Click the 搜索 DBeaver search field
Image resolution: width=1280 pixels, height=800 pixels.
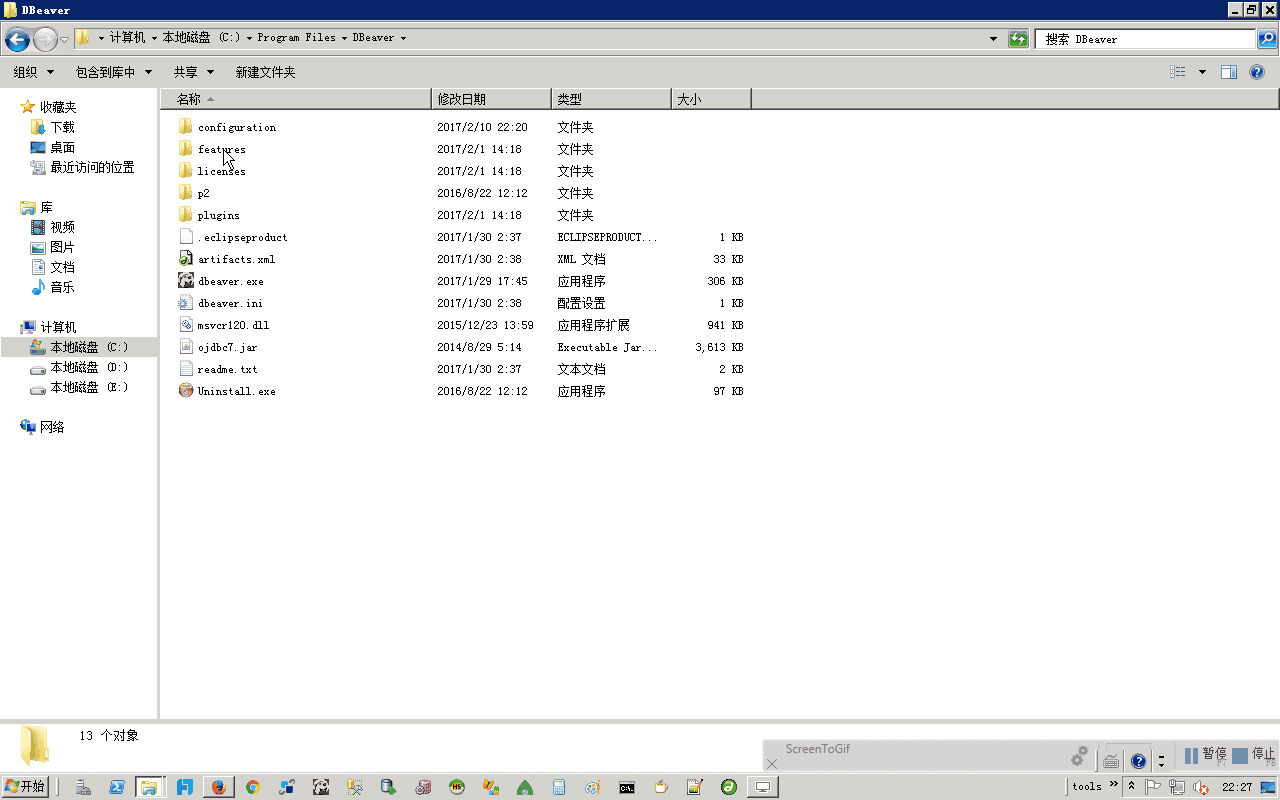pyautogui.click(x=1146, y=39)
